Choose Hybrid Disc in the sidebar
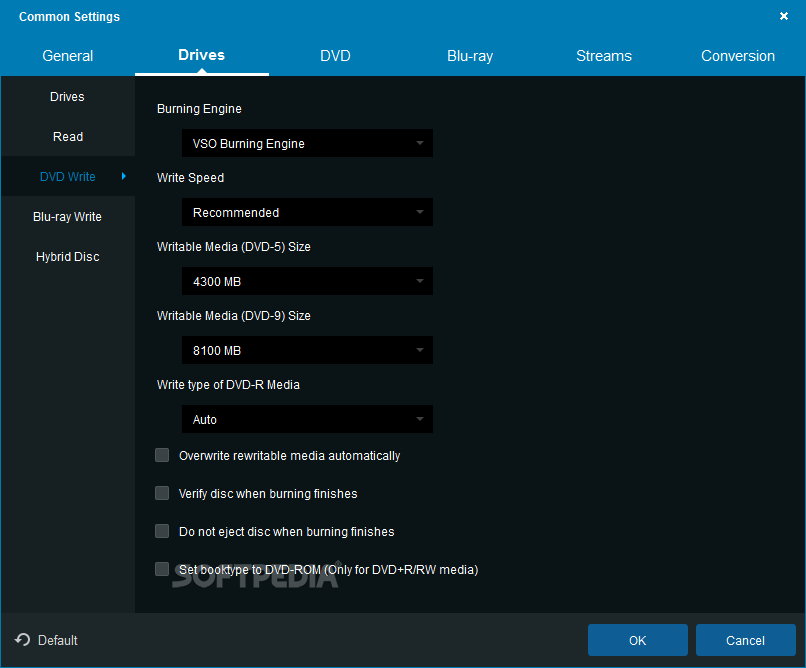 coord(67,257)
